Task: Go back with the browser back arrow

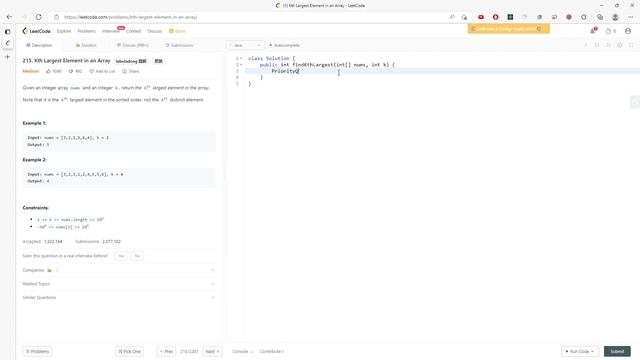Action: point(9,17)
